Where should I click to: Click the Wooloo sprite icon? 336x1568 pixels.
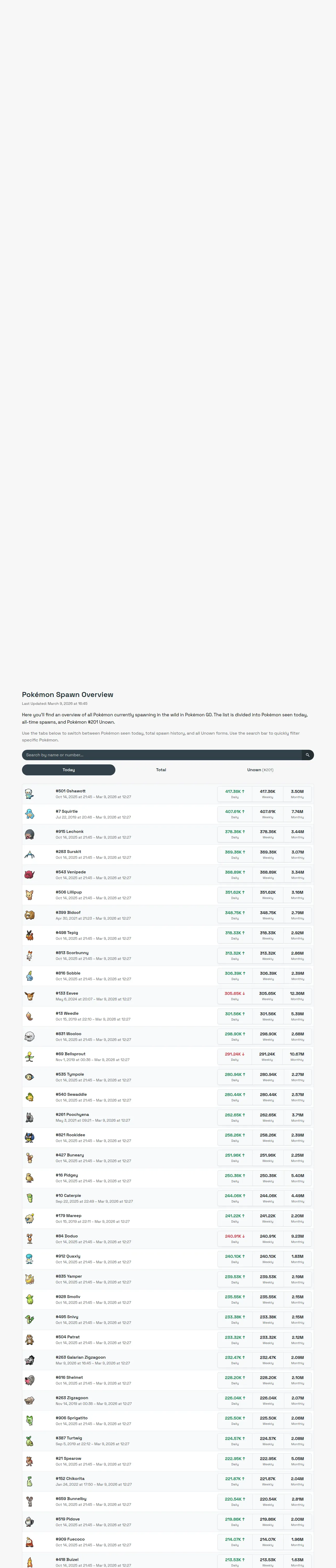[x=29, y=1037]
